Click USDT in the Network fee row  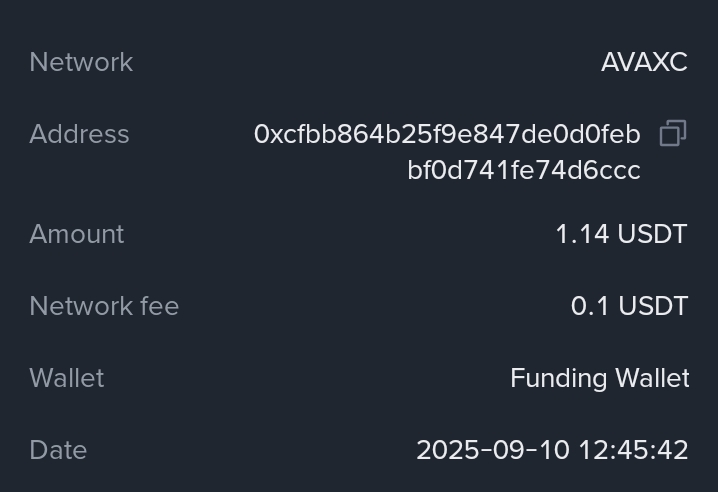pos(653,306)
